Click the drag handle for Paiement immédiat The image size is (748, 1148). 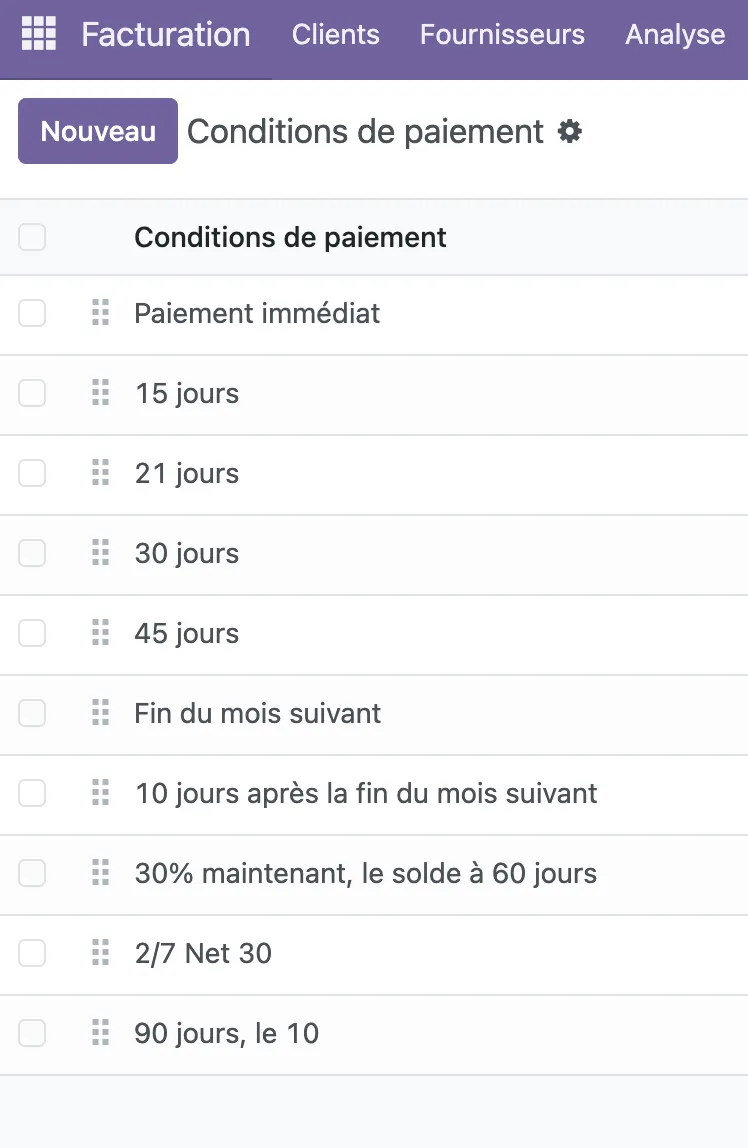pyautogui.click(x=101, y=313)
